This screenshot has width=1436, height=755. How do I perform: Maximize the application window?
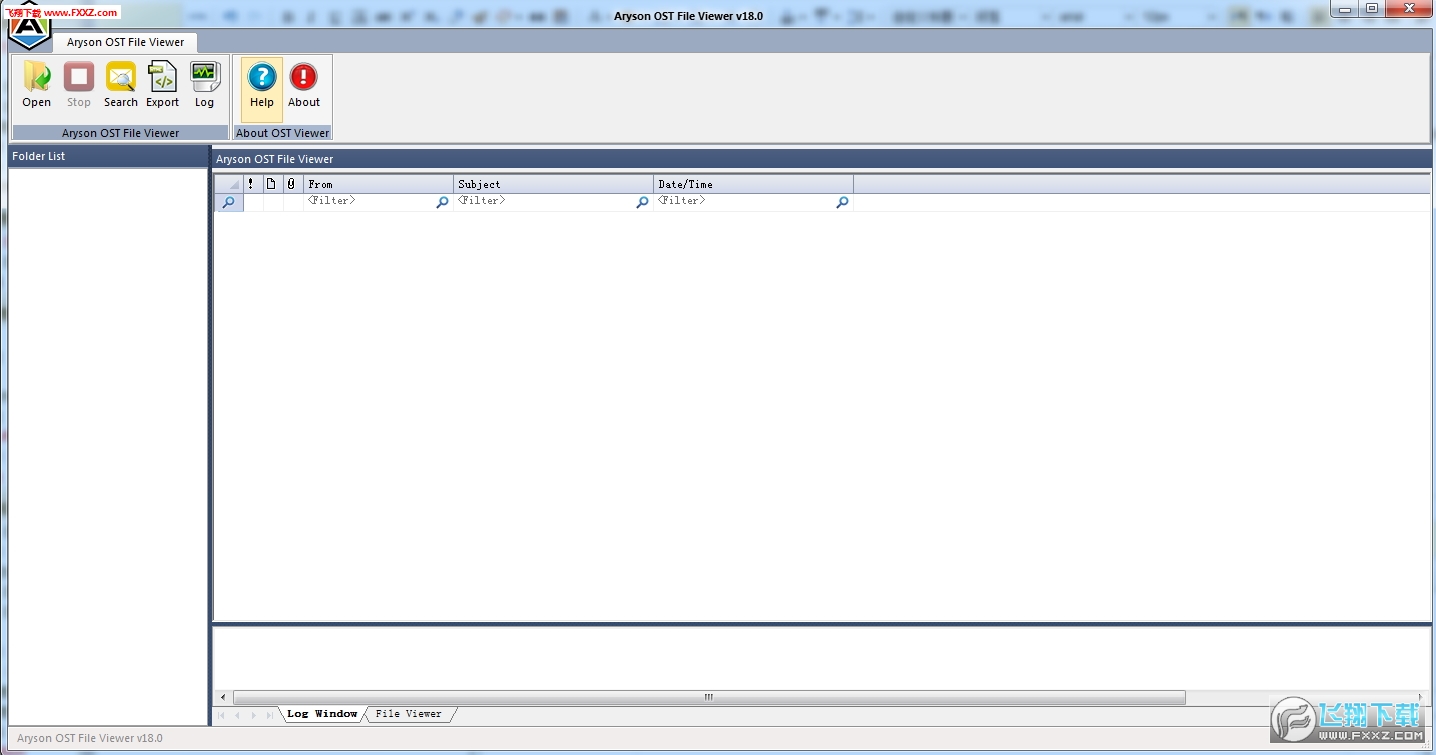click(x=1372, y=8)
